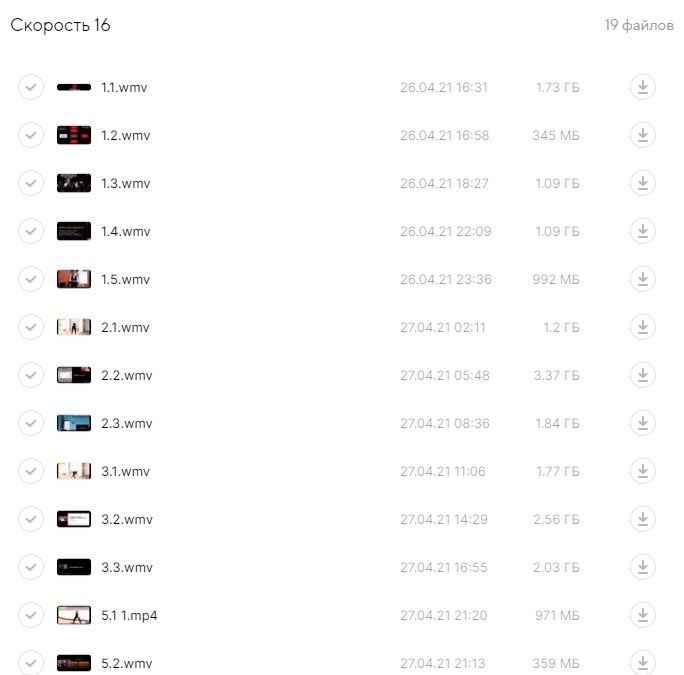Download the 2.2.wmv file
The height and width of the screenshot is (675, 684).
point(643,375)
